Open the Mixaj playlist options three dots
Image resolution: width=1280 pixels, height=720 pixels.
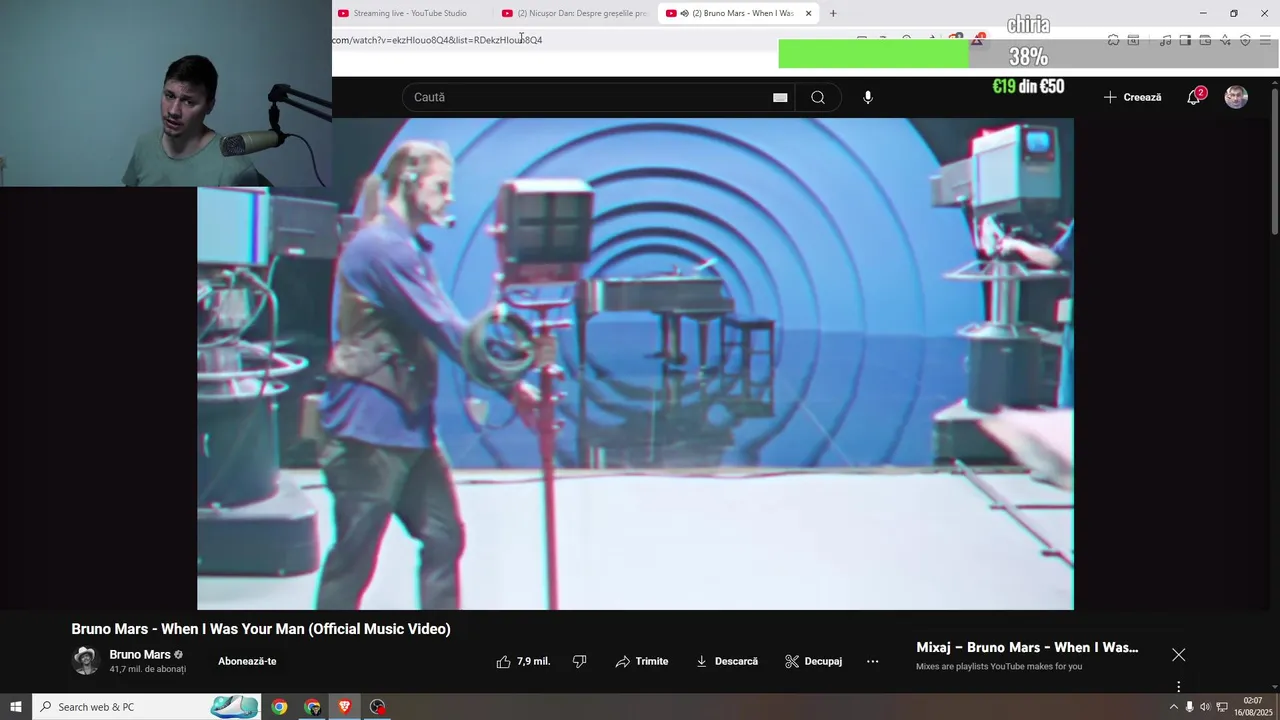pyautogui.click(x=1179, y=687)
